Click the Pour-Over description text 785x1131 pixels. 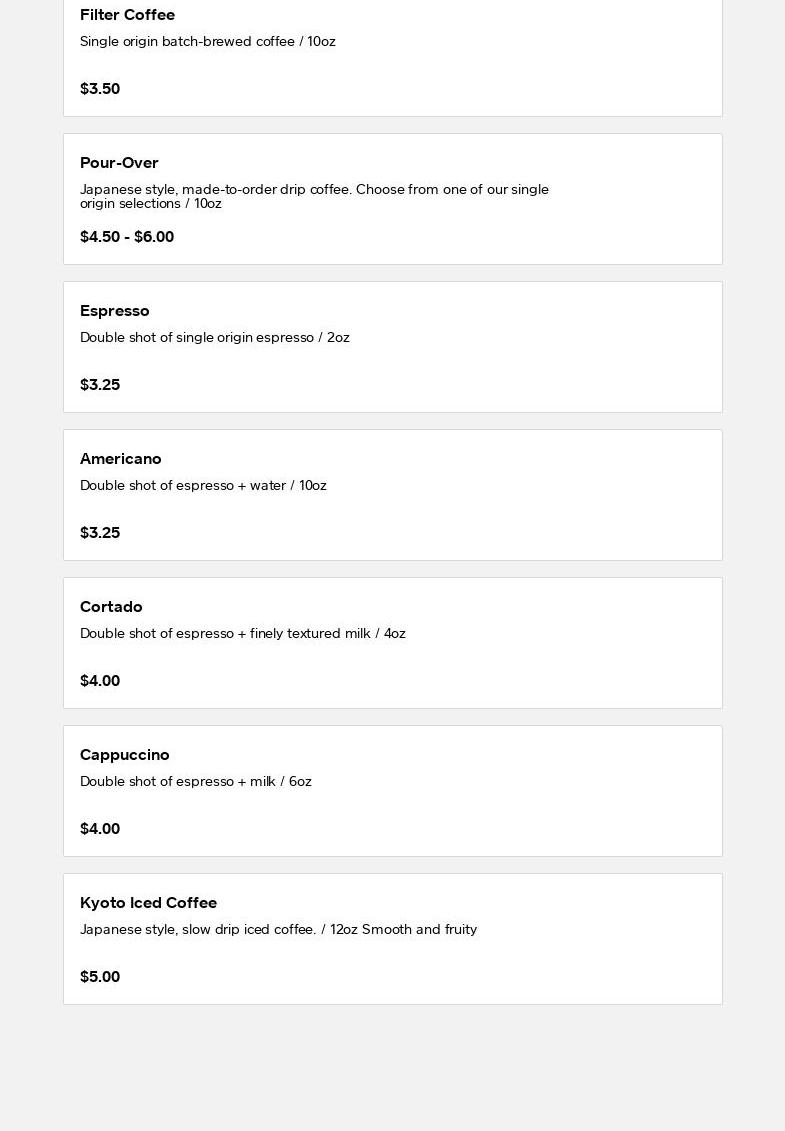click(314, 196)
